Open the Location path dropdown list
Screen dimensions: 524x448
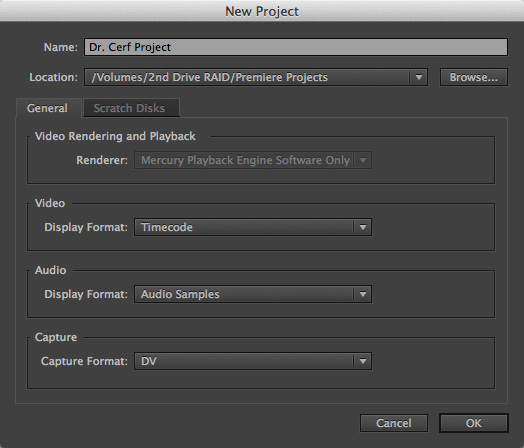point(256,77)
